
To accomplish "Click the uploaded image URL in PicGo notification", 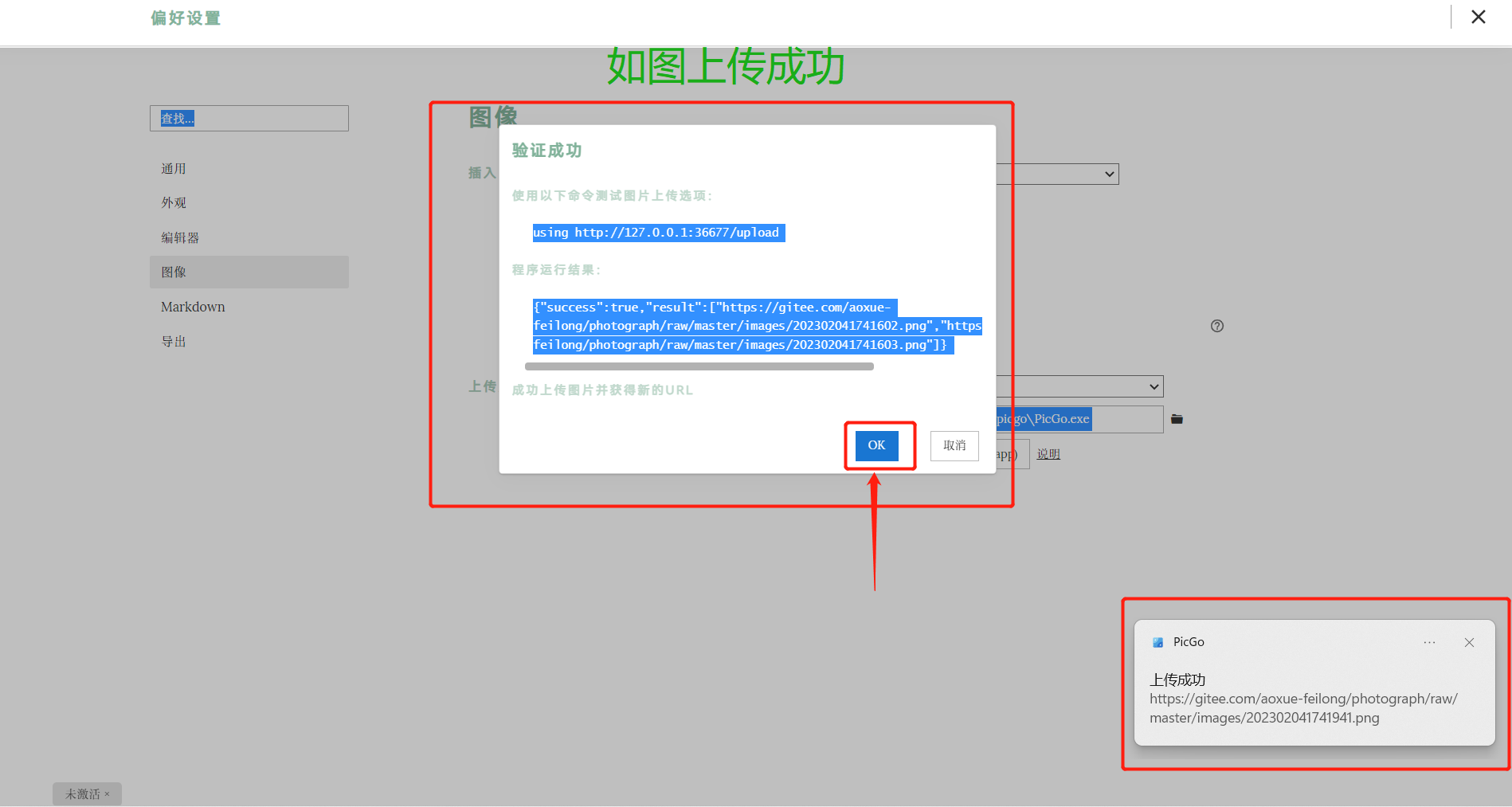I will point(1303,708).
